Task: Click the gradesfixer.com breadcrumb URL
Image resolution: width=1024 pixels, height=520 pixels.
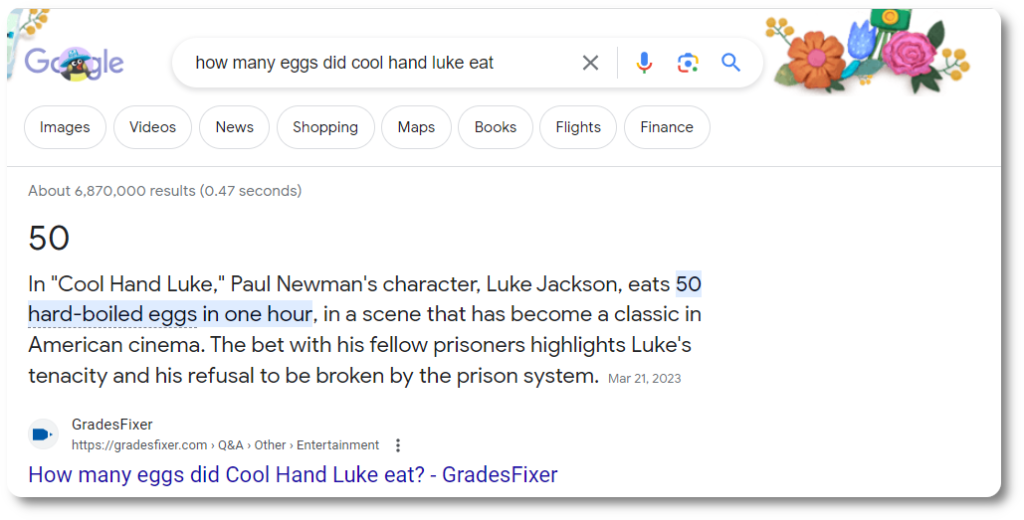Action: pyautogui.click(x=140, y=445)
